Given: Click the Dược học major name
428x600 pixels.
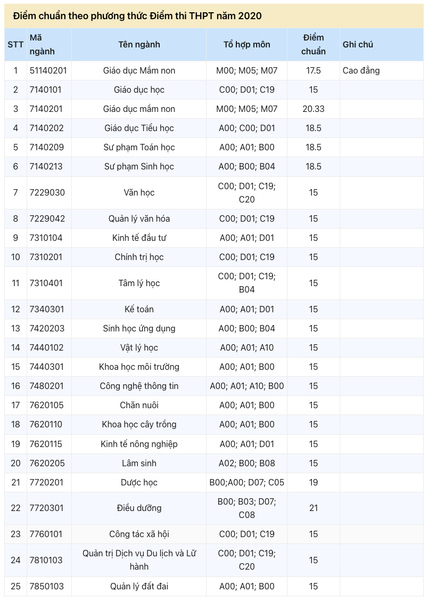Looking at the screenshot, I should coord(139,483).
